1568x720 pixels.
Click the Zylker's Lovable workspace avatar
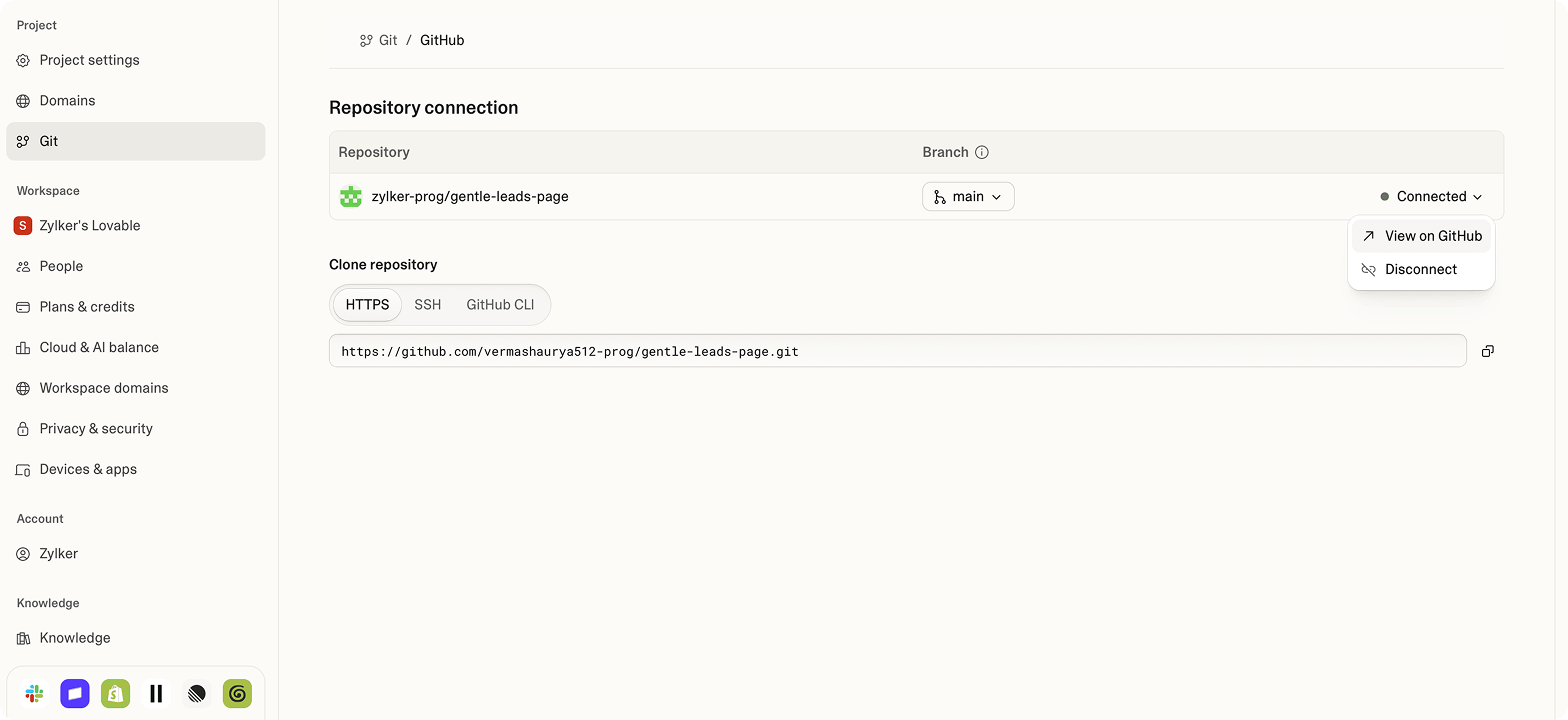pos(23,226)
